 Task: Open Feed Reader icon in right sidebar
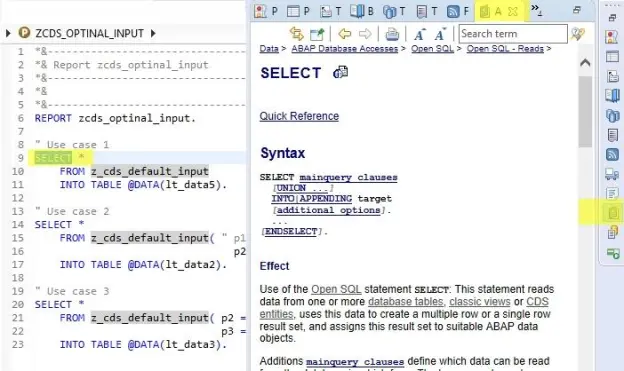pos(612,154)
